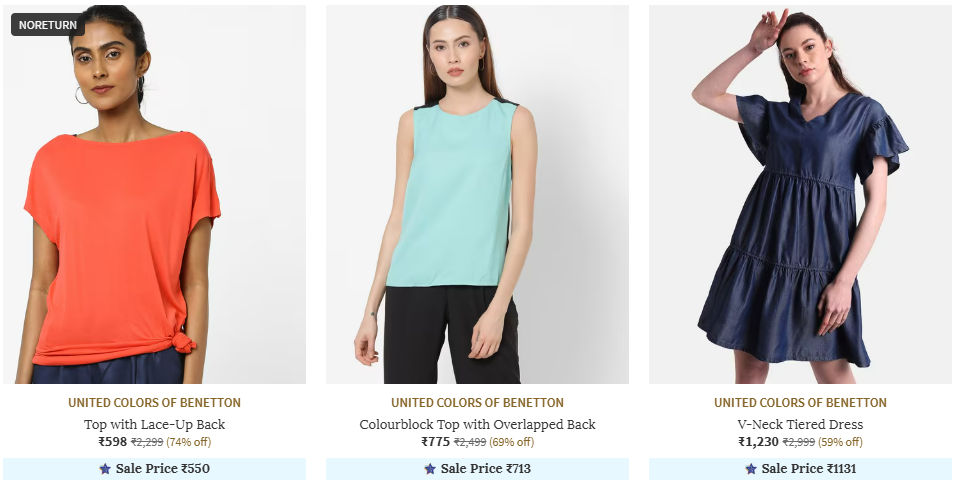Click the ₹775 price of colourblock top
The height and width of the screenshot is (485, 954).
tap(436, 442)
